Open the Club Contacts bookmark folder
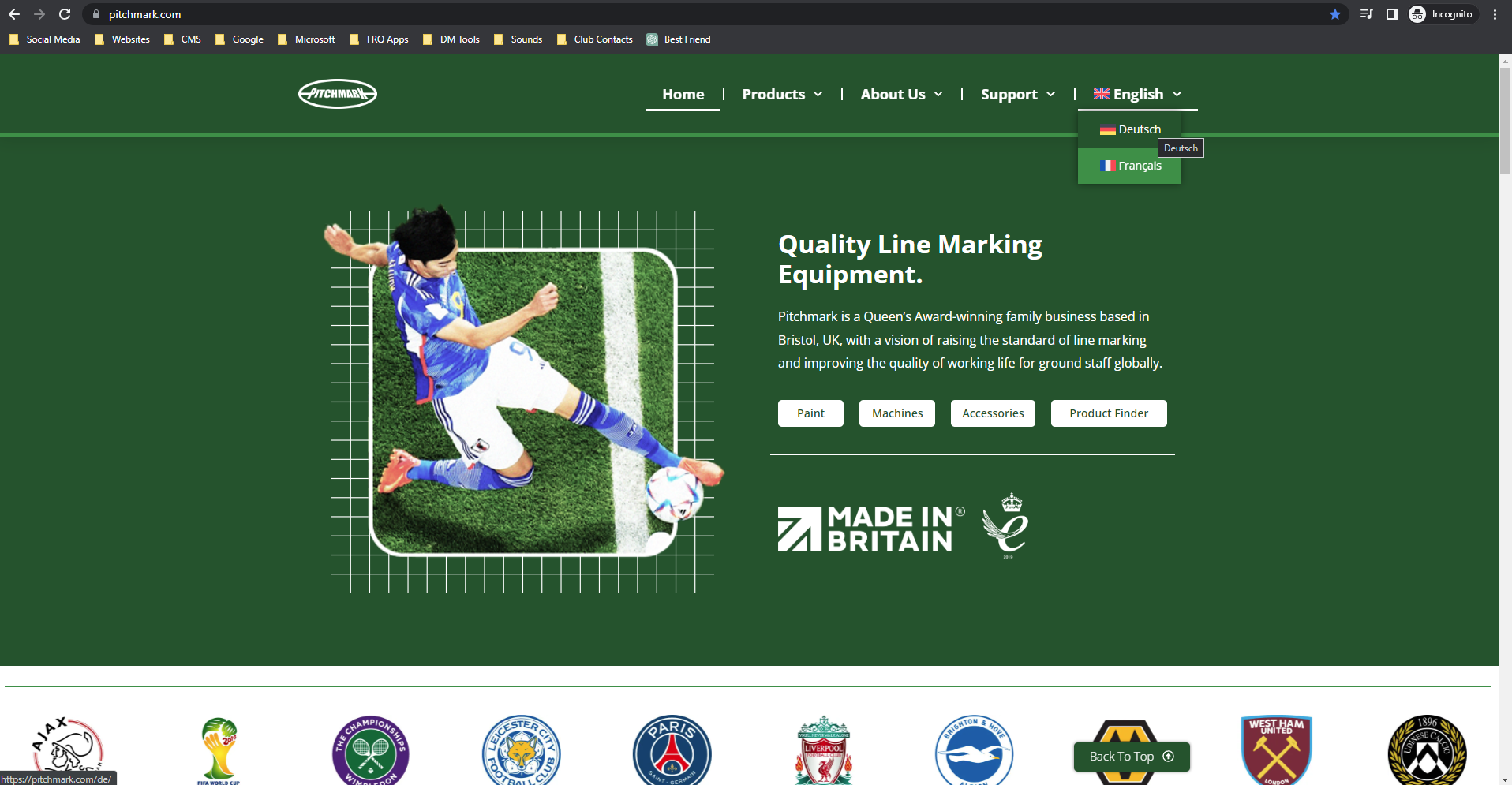 tap(595, 39)
